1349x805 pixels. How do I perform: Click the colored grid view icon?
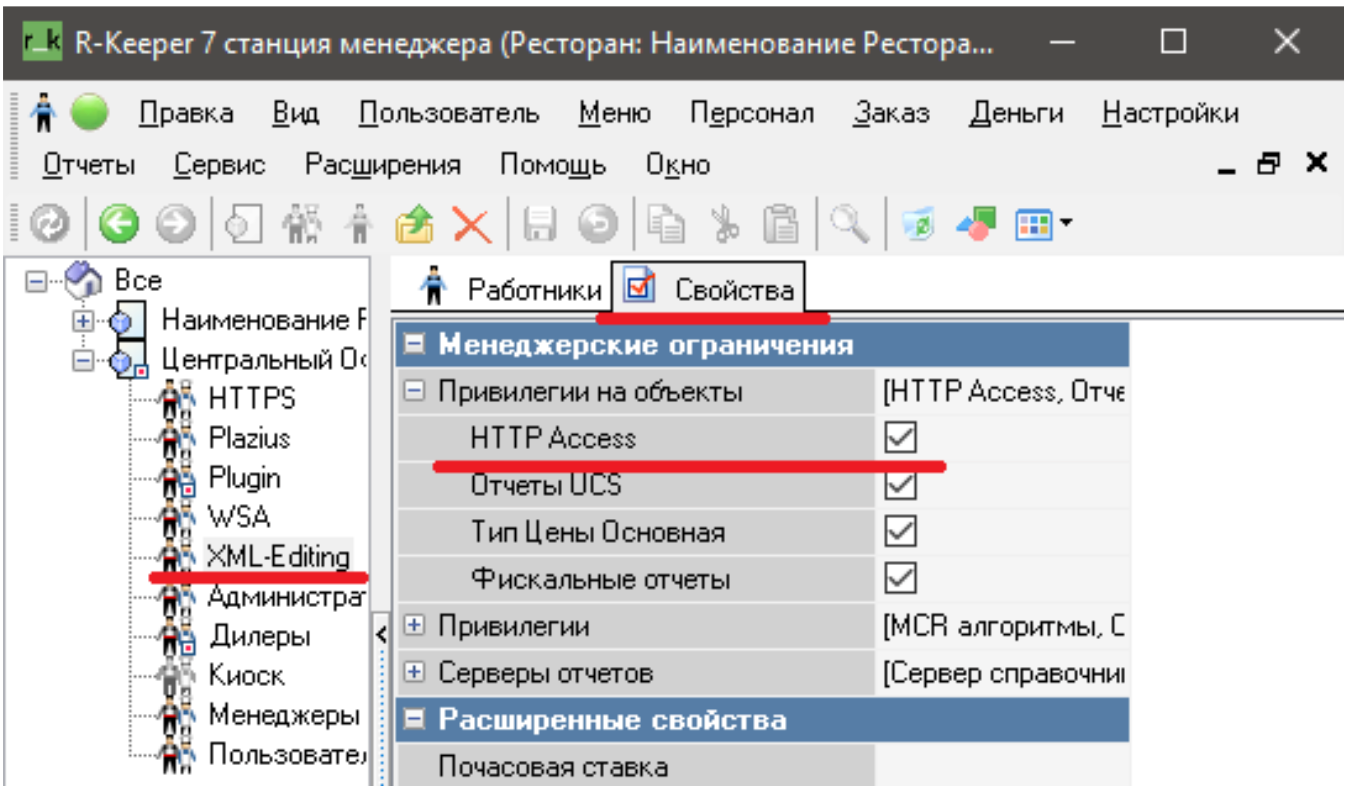point(1032,224)
